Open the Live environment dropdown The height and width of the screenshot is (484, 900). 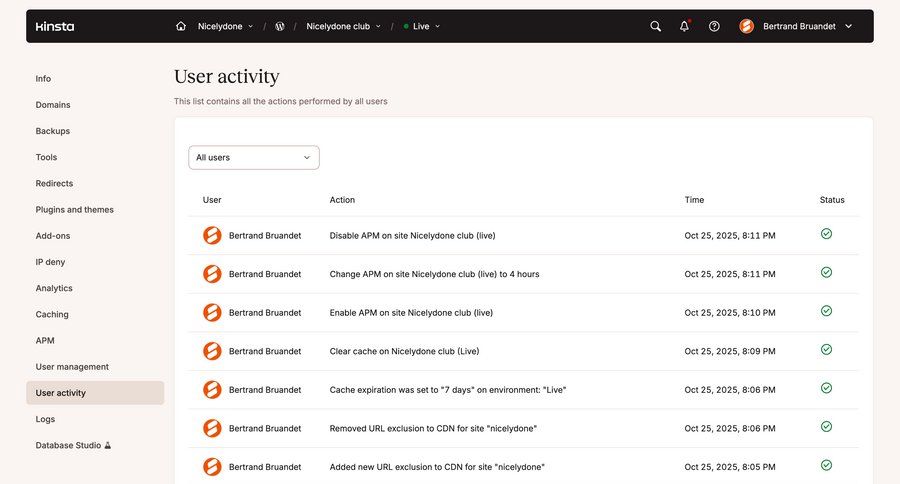(x=422, y=26)
